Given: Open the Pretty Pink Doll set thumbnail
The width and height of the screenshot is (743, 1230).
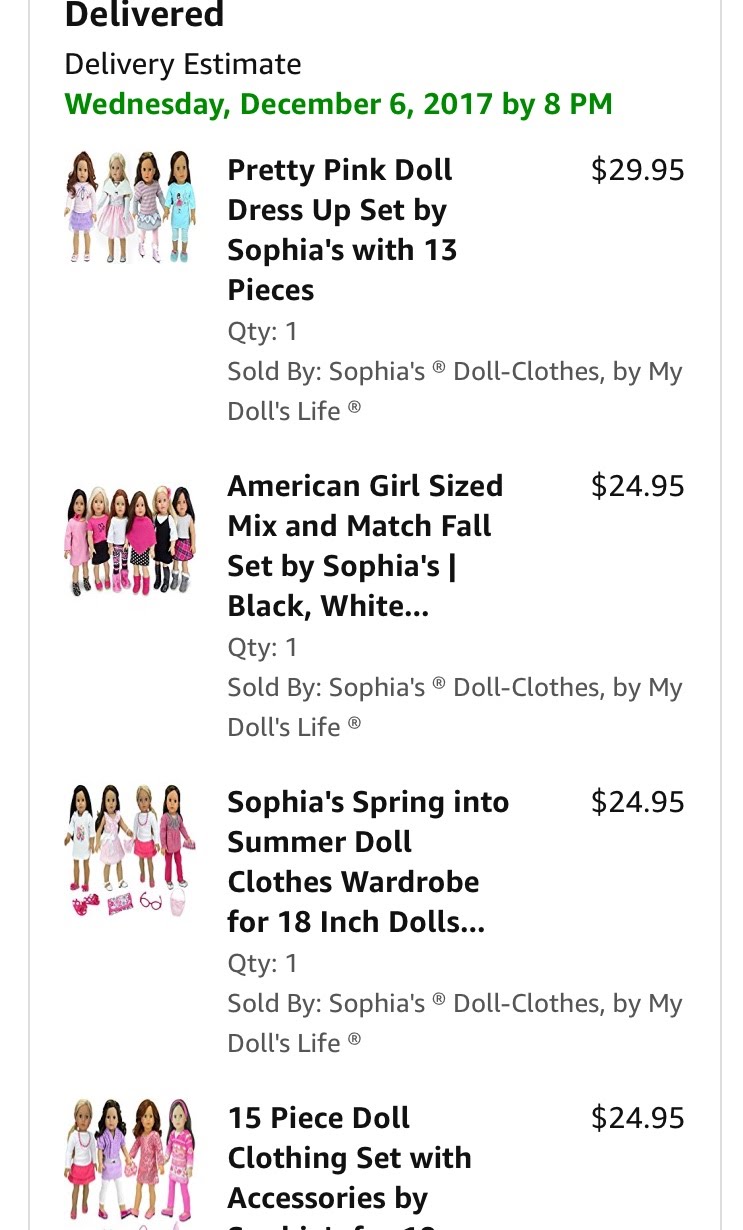Looking at the screenshot, I should point(130,207).
